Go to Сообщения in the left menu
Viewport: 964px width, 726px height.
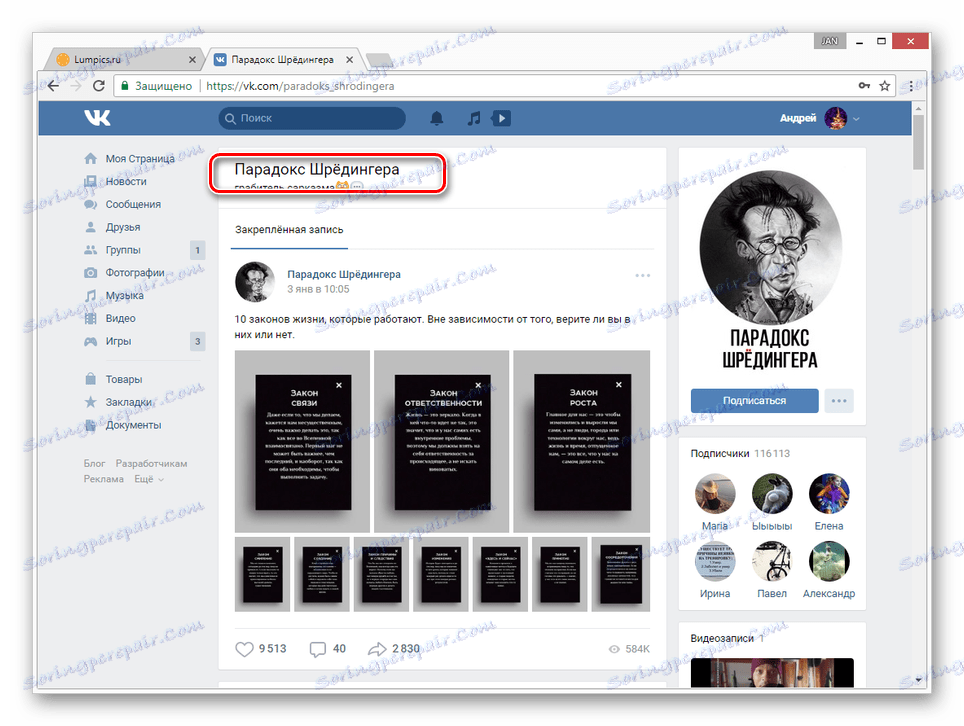[133, 204]
